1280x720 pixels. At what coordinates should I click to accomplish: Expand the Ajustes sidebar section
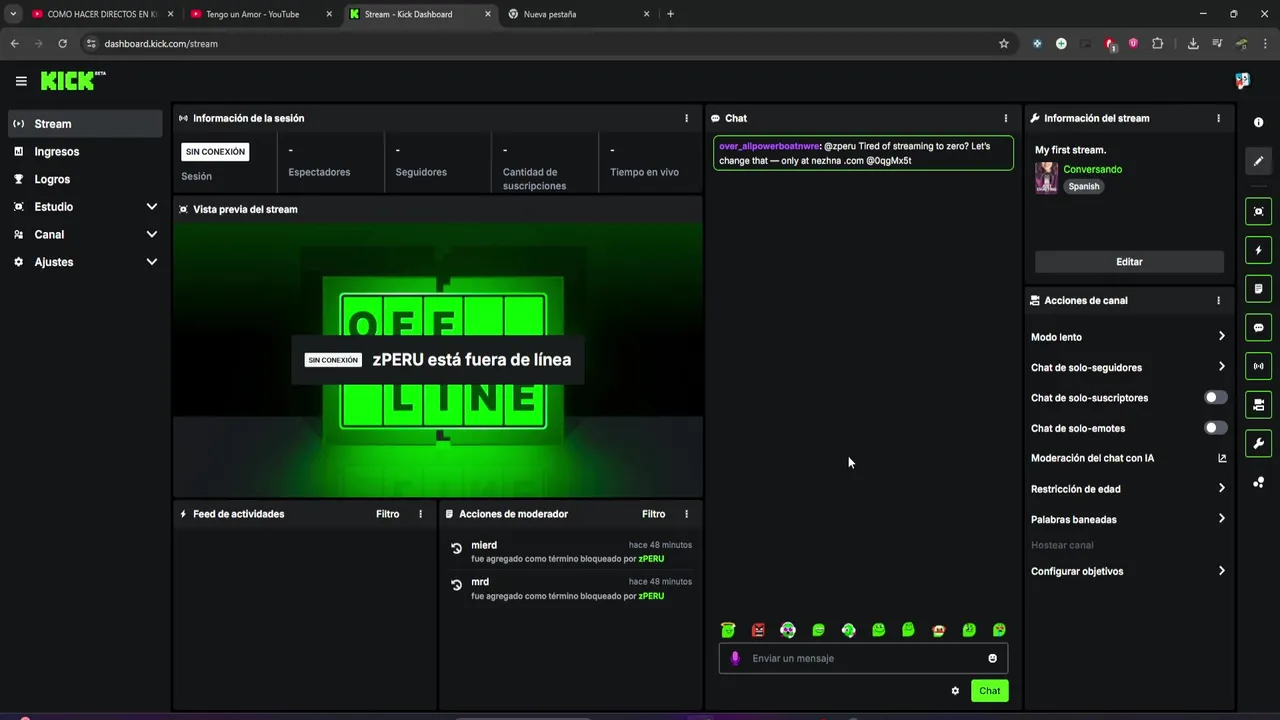tap(152, 262)
